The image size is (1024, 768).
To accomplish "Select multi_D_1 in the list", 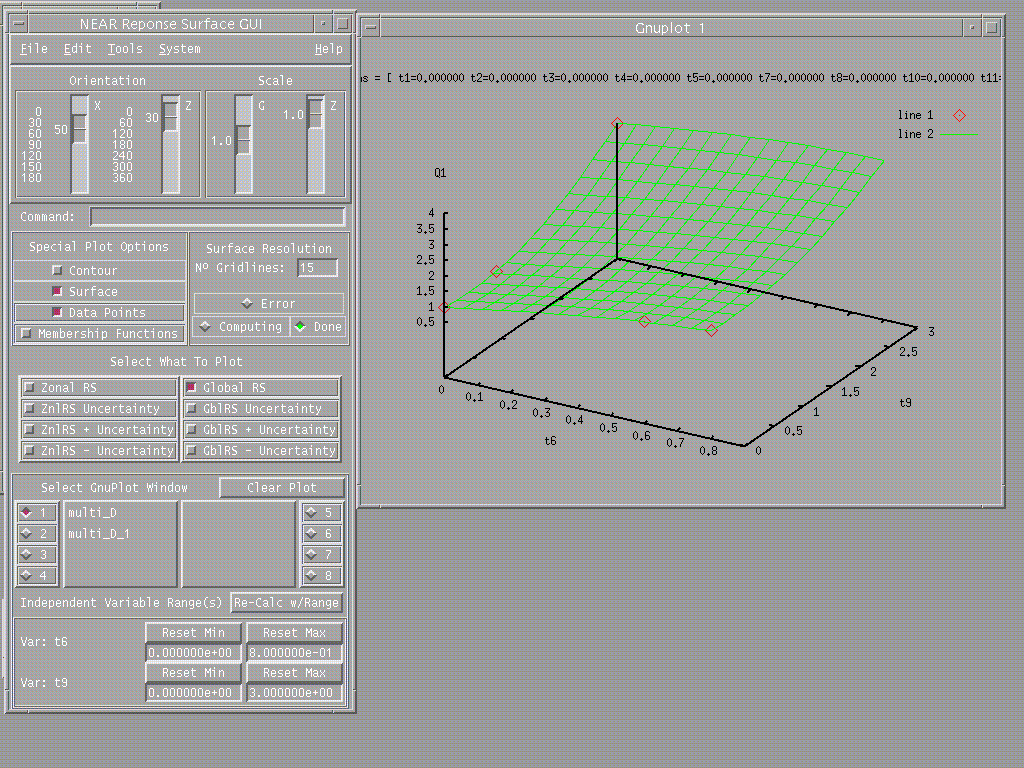I will click(99, 534).
